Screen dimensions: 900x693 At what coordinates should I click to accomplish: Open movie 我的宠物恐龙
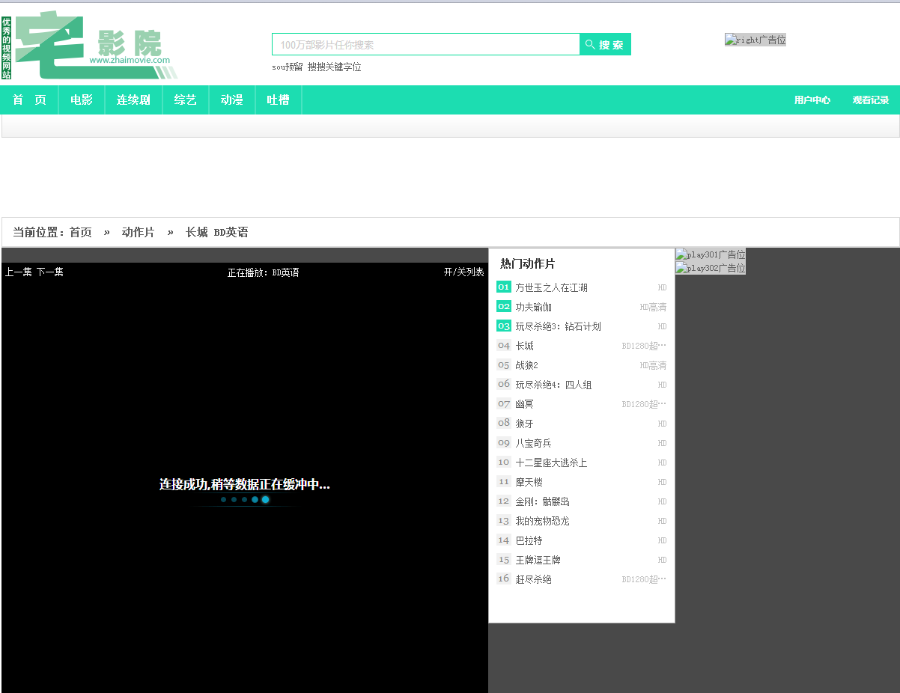(x=542, y=521)
